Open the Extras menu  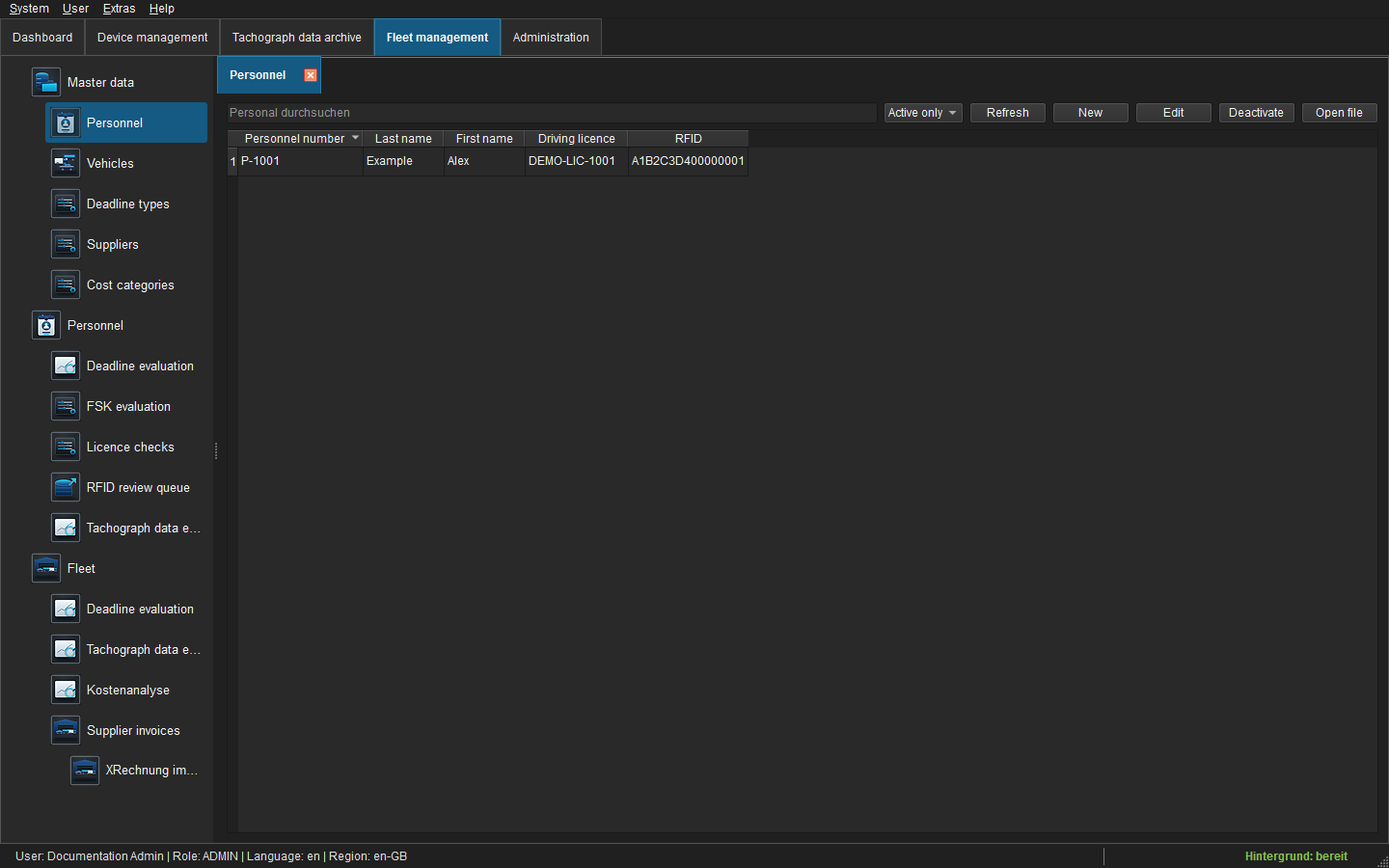tap(119, 9)
